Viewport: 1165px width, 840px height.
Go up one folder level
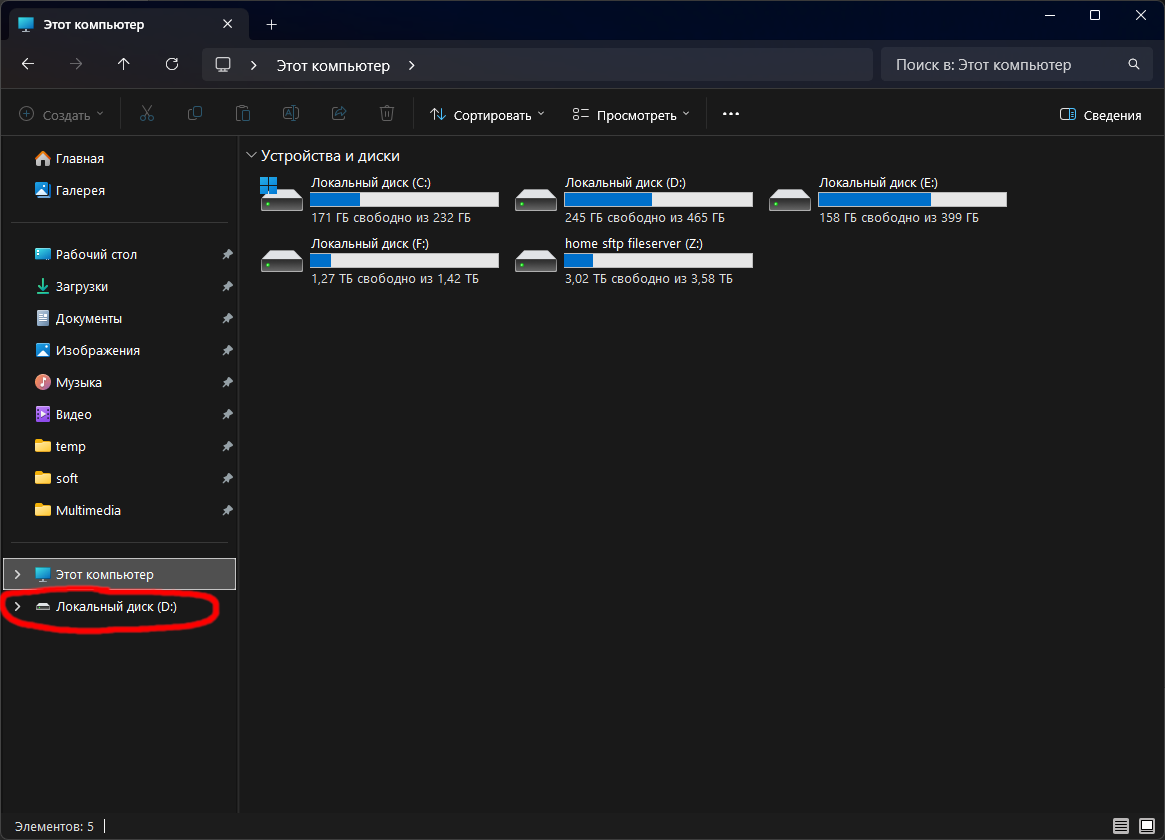click(123, 64)
